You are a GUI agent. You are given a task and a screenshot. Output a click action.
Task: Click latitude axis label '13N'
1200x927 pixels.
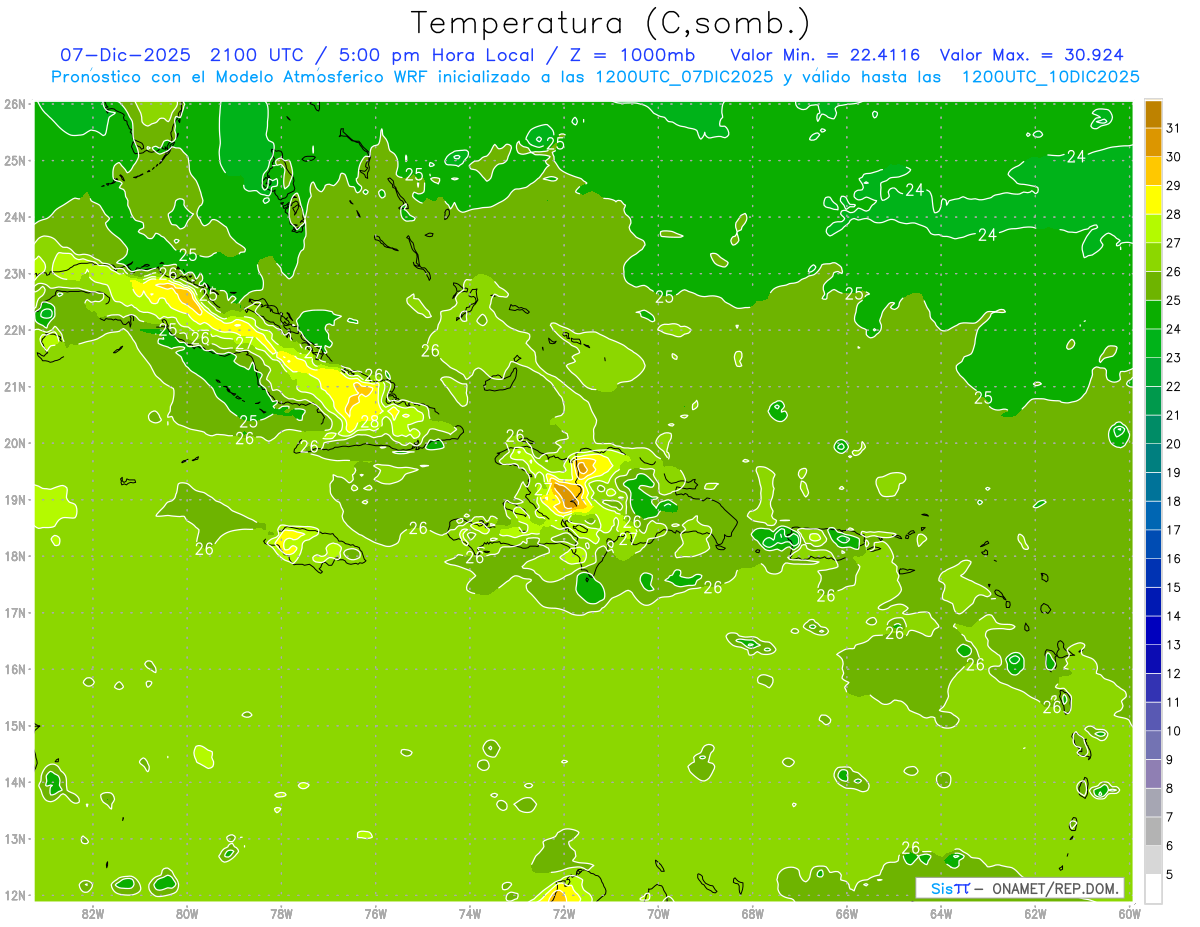pos(15,838)
